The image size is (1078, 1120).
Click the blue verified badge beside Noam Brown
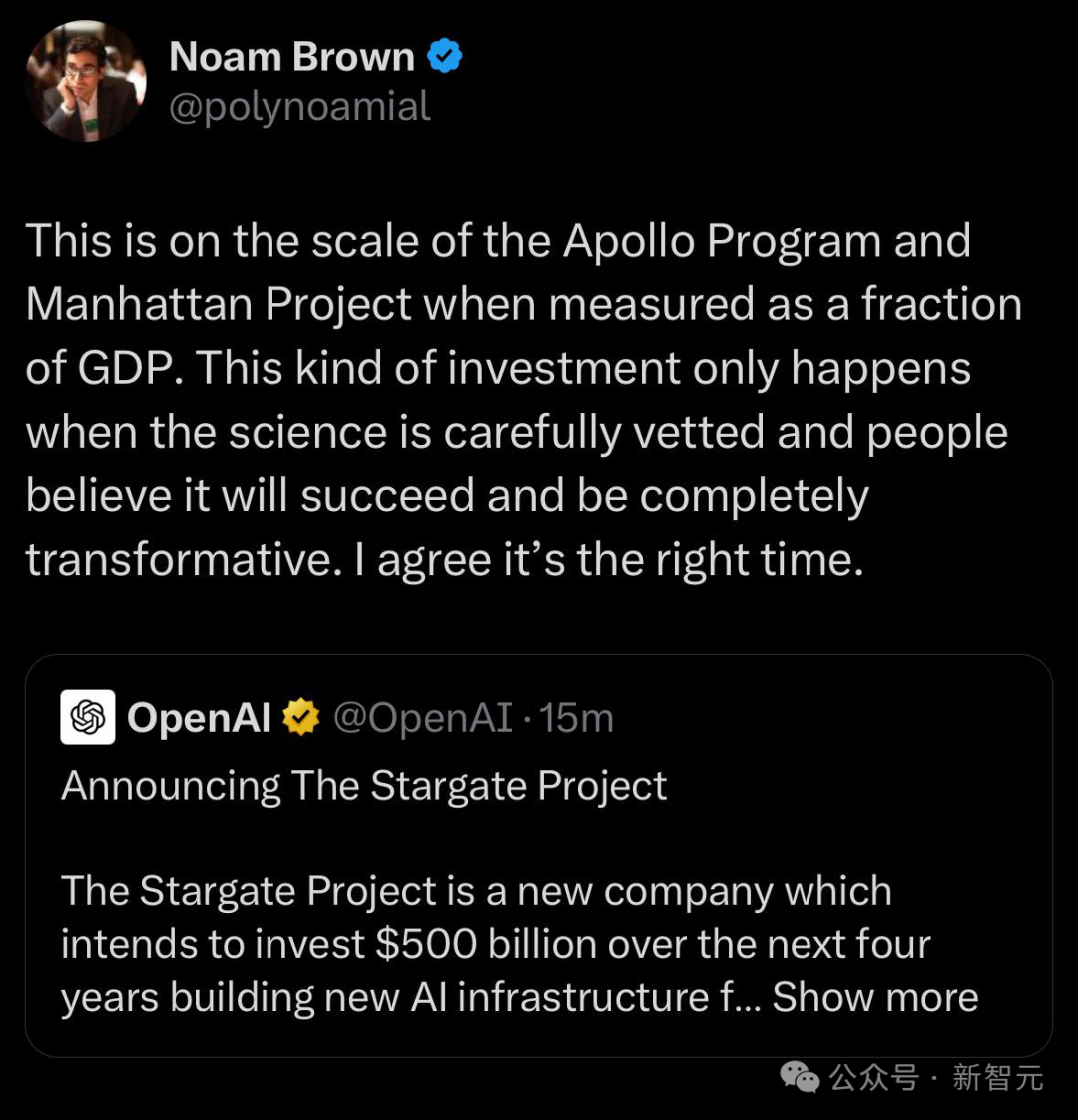[445, 56]
